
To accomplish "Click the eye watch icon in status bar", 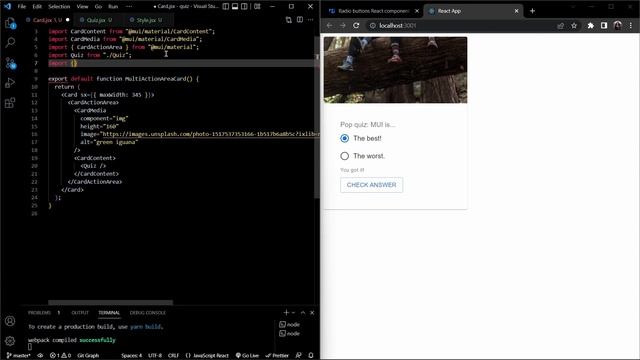I will (x=40, y=356).
